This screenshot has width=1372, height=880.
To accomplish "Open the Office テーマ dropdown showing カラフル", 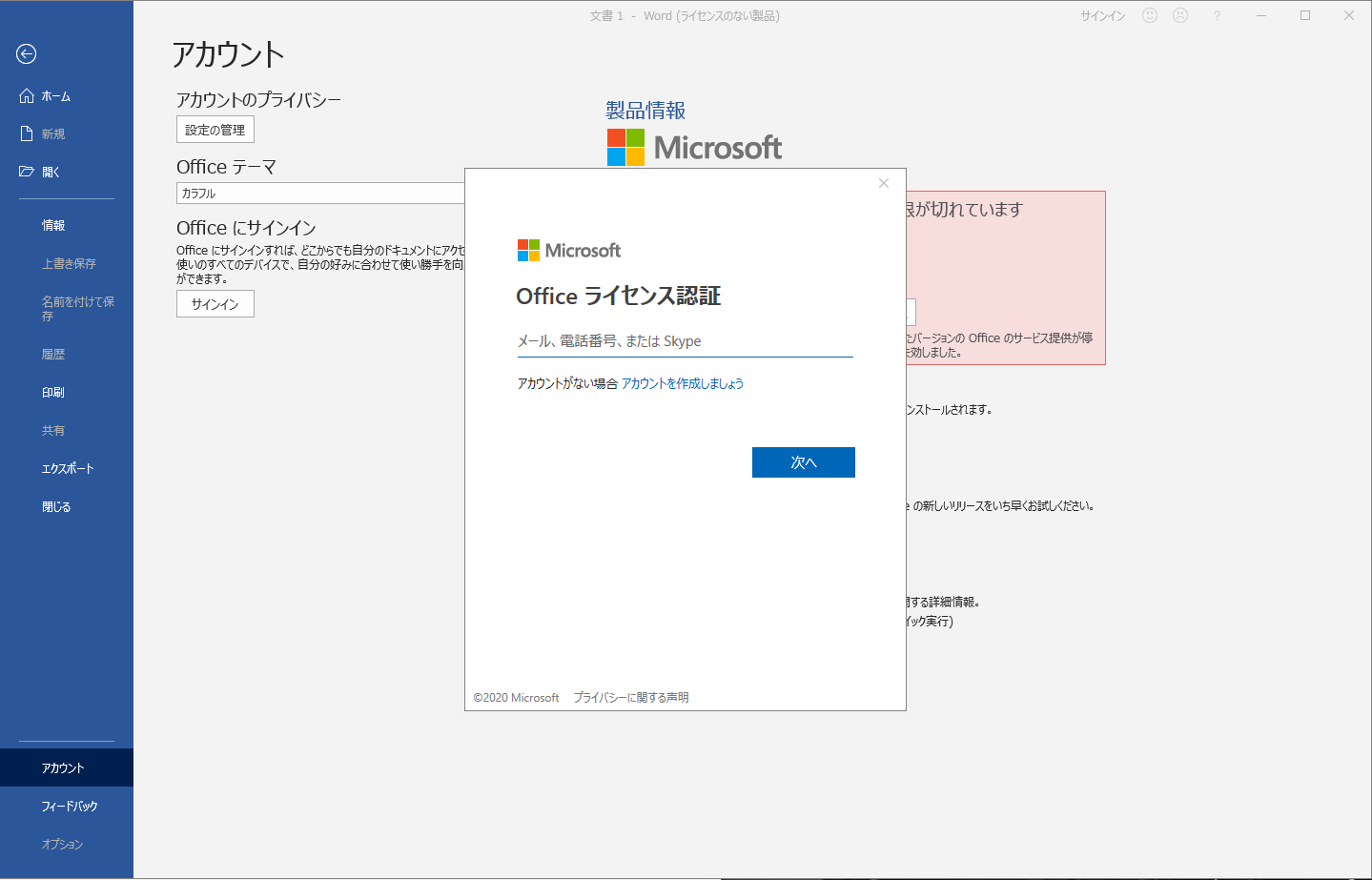I will click(320, 194).
